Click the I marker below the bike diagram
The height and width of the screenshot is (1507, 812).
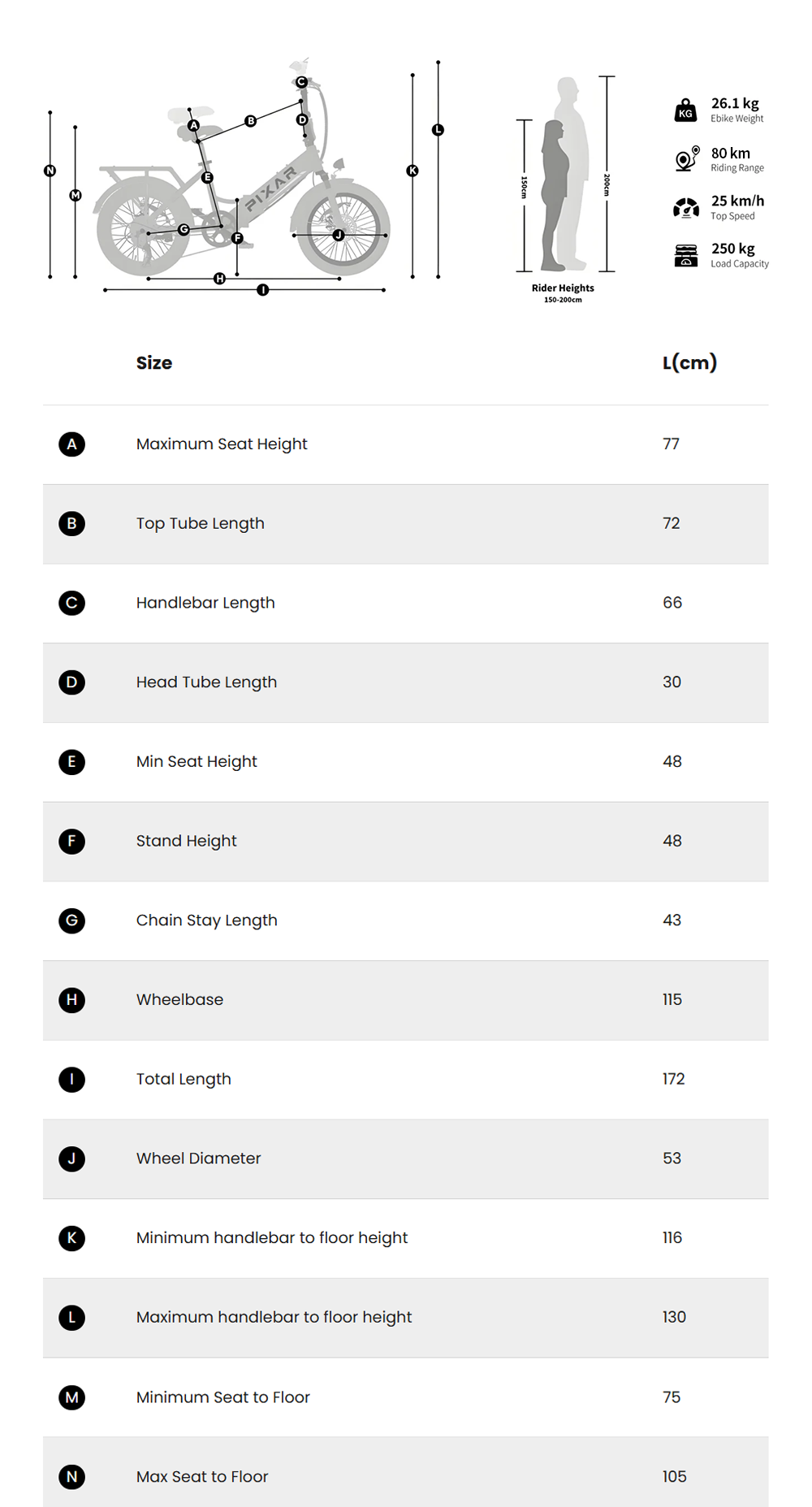point(263,290)
